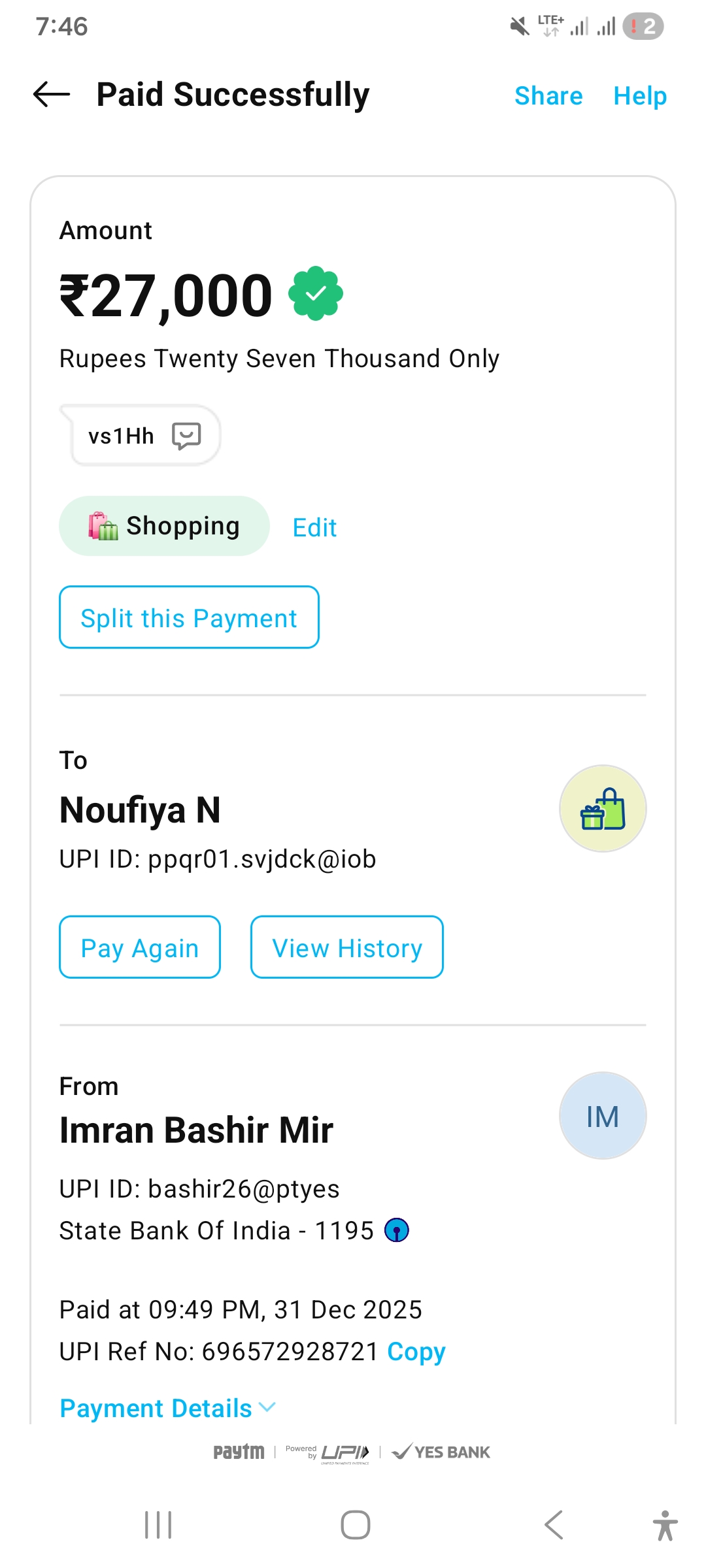Viewport: 706px width, 1568px height.
Task: Tap the shopping bags emoji icon
Action: (103, 526)
